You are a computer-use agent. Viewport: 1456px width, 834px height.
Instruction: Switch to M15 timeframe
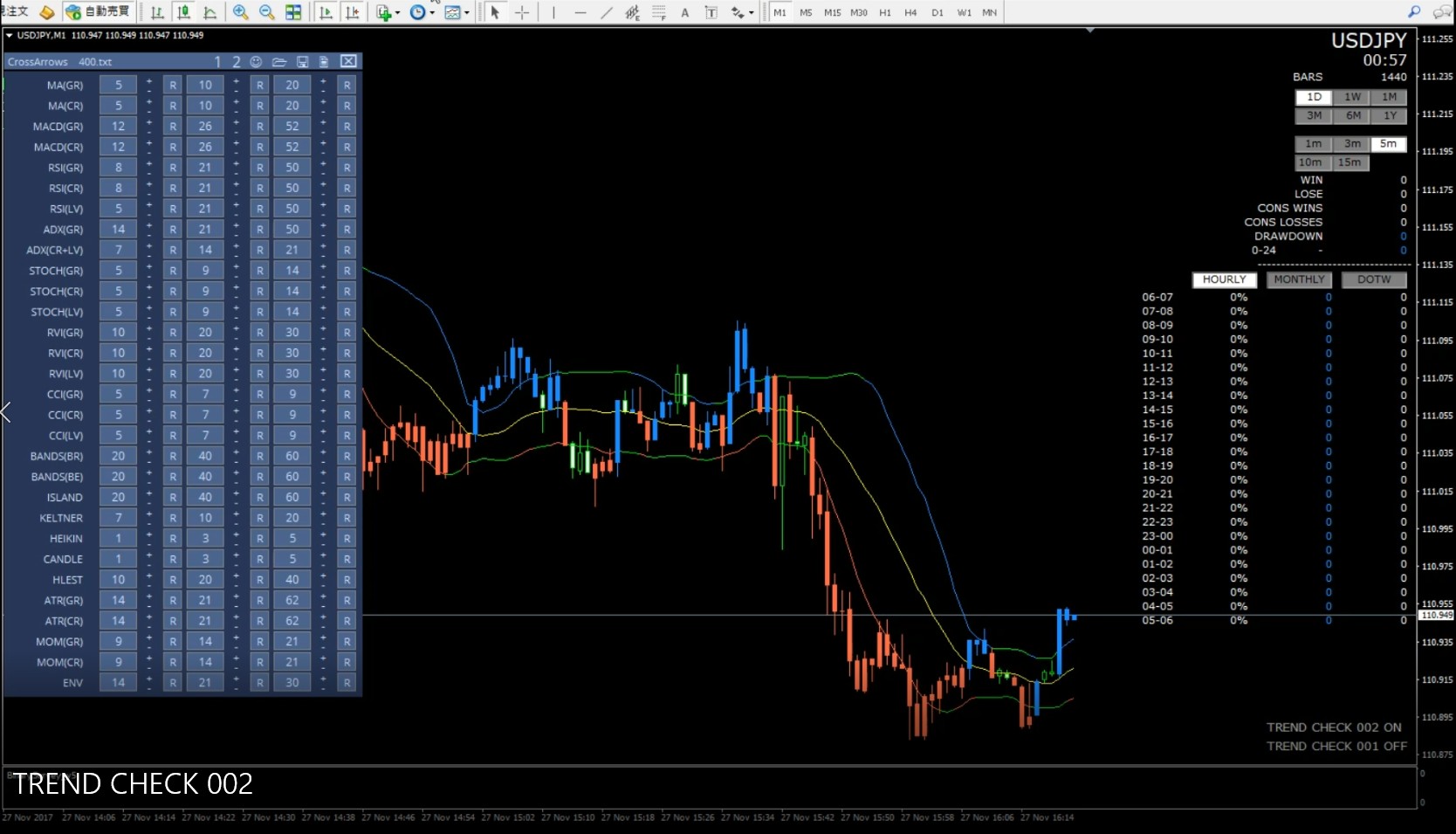832,12
